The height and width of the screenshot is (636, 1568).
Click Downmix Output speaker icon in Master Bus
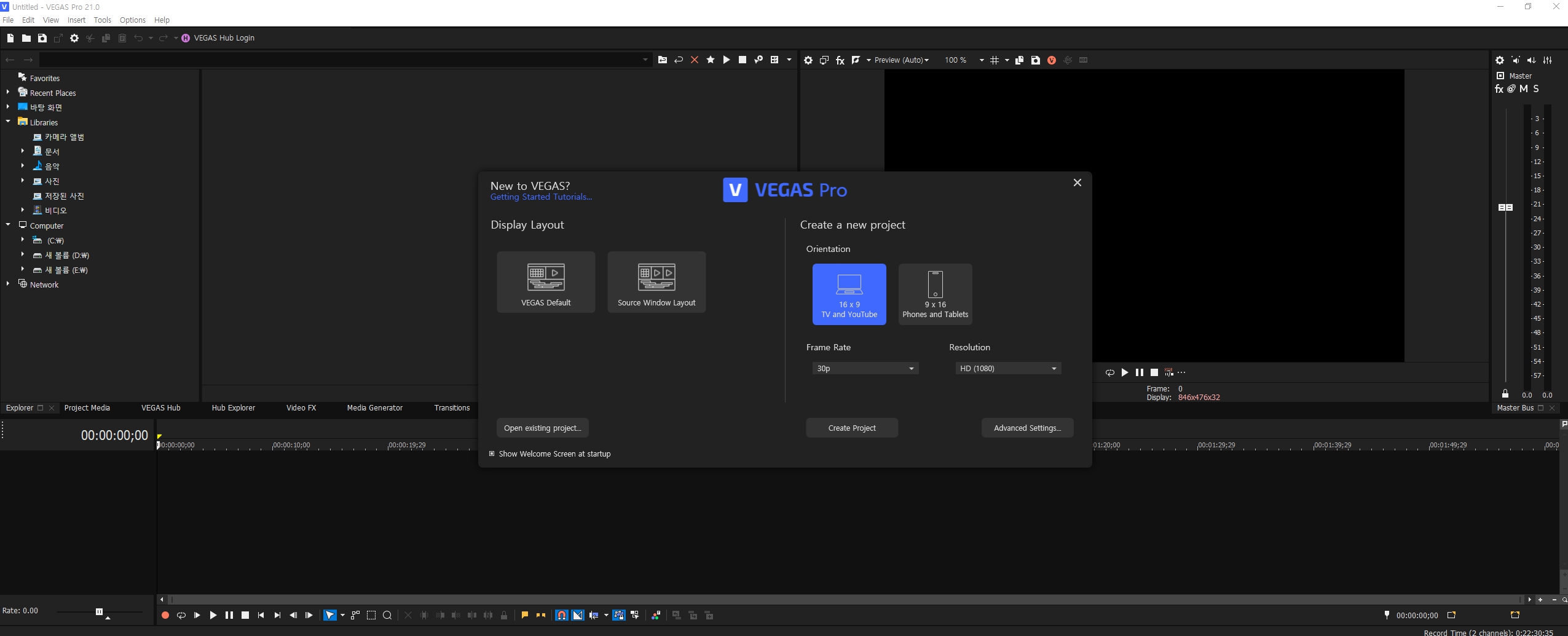(1516, 60)
